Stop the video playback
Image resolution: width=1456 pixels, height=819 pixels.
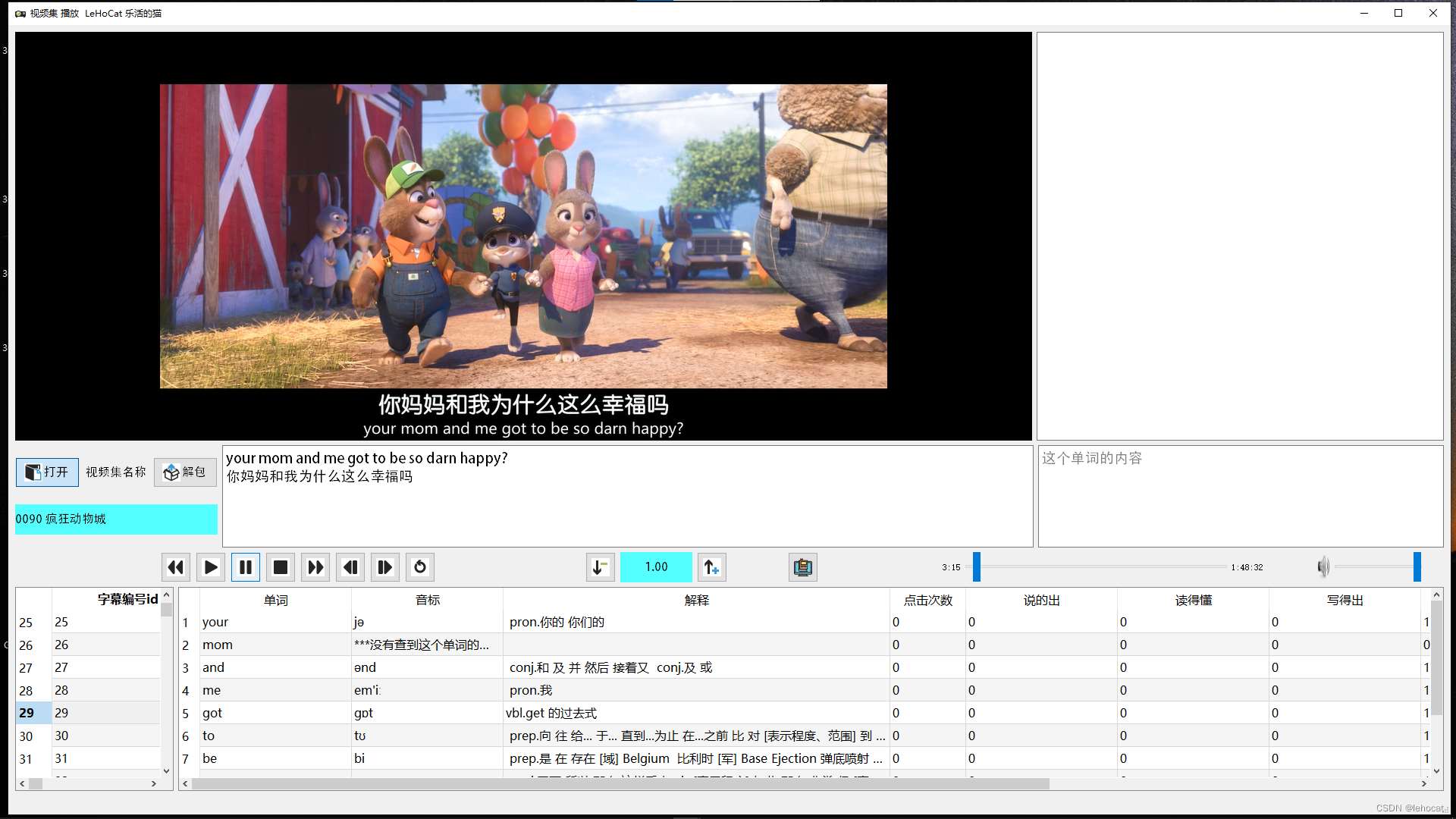pos(281,567)
